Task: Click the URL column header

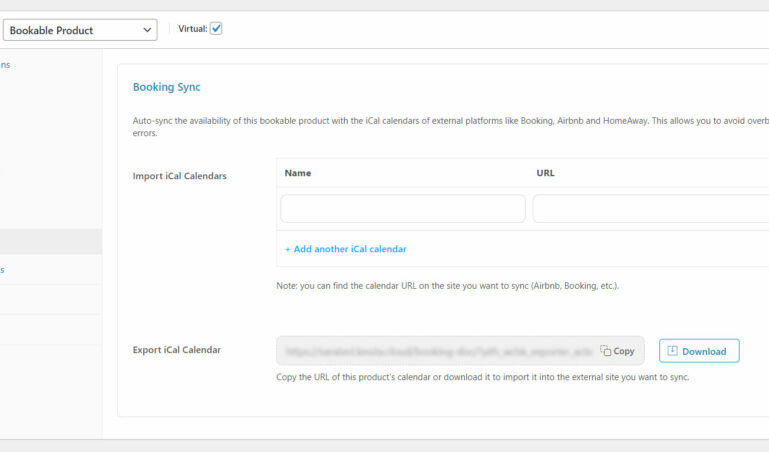Action: click(x=545, y=173)
